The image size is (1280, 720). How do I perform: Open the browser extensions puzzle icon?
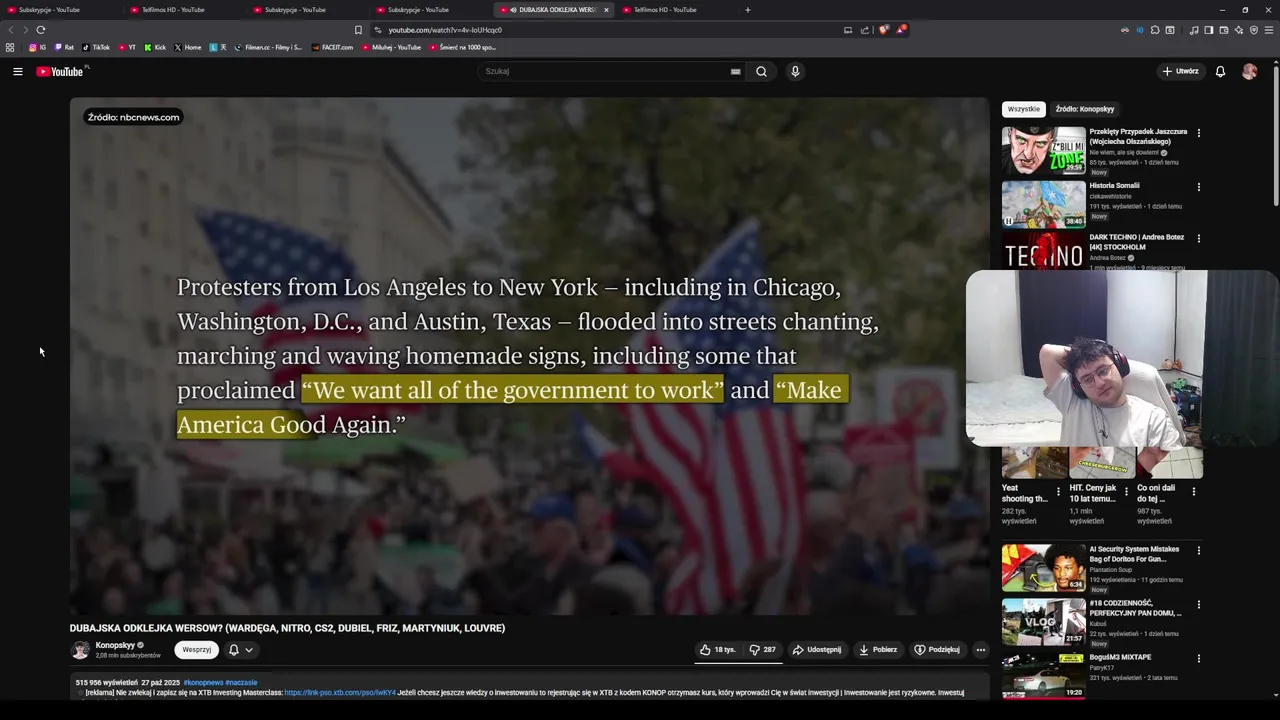coord(1155,30)
